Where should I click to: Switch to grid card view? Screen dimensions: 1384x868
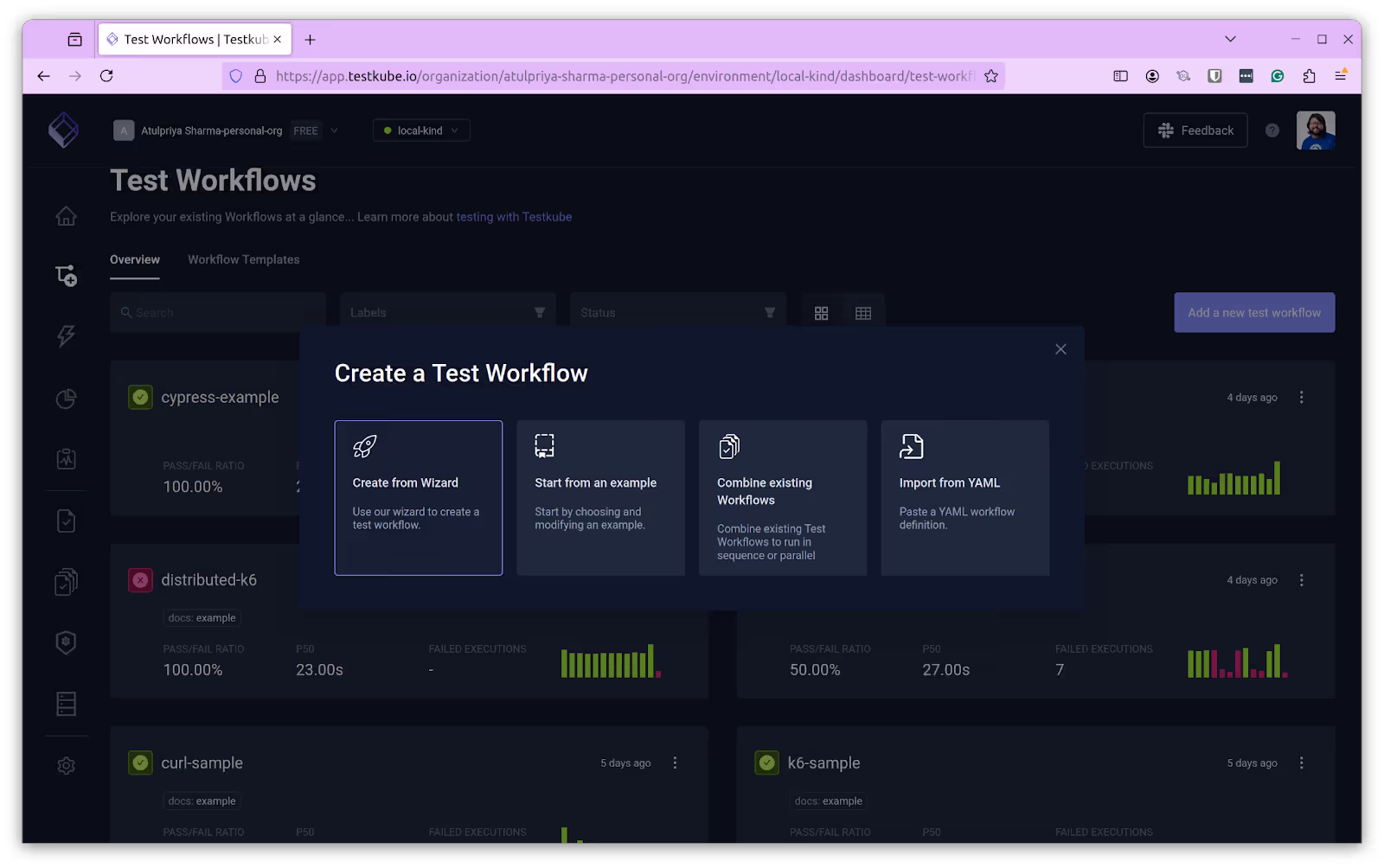pyautogui.click(x=822, y=313)
